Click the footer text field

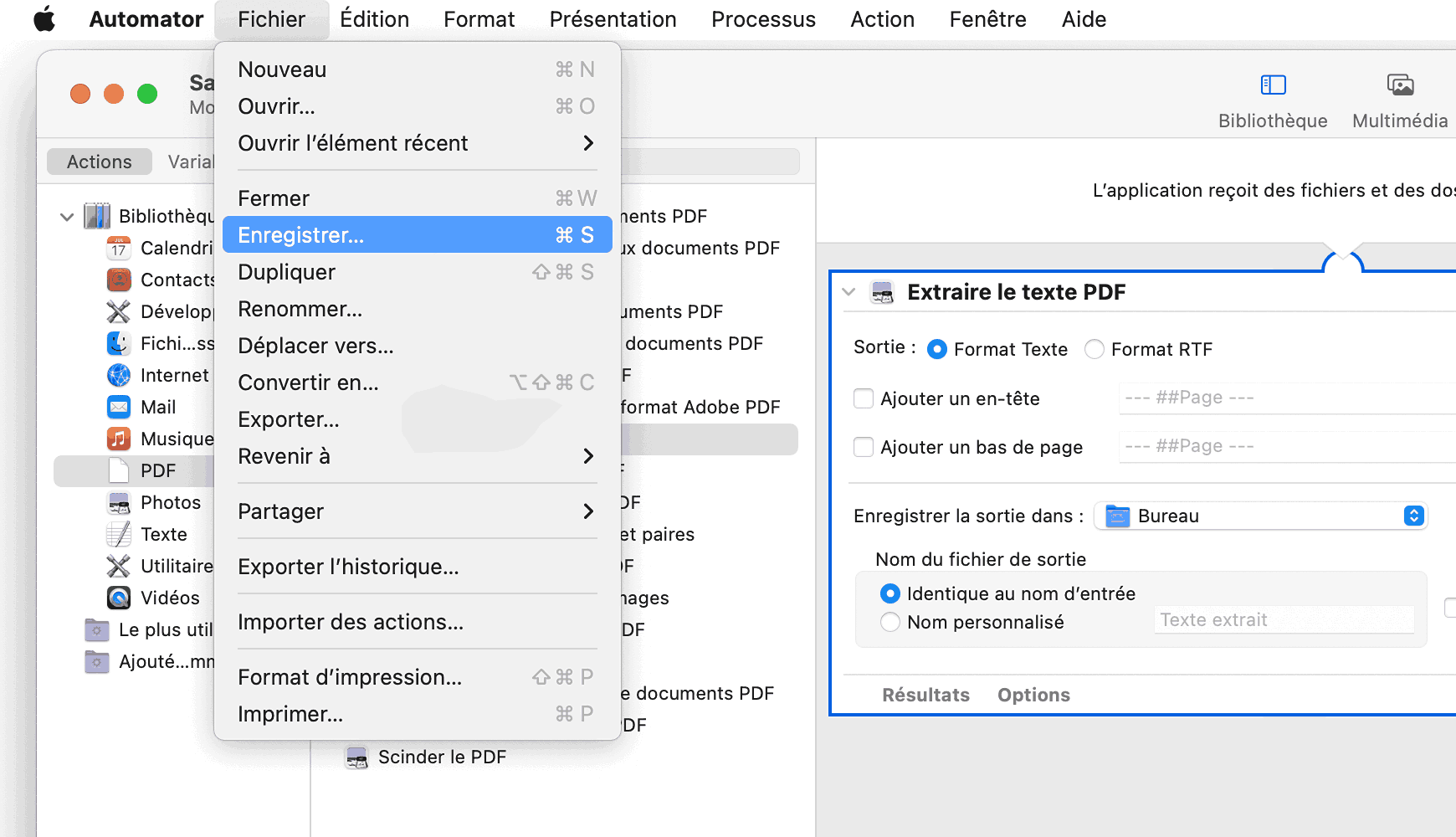pyautogui.click(x=1287, y=446)
